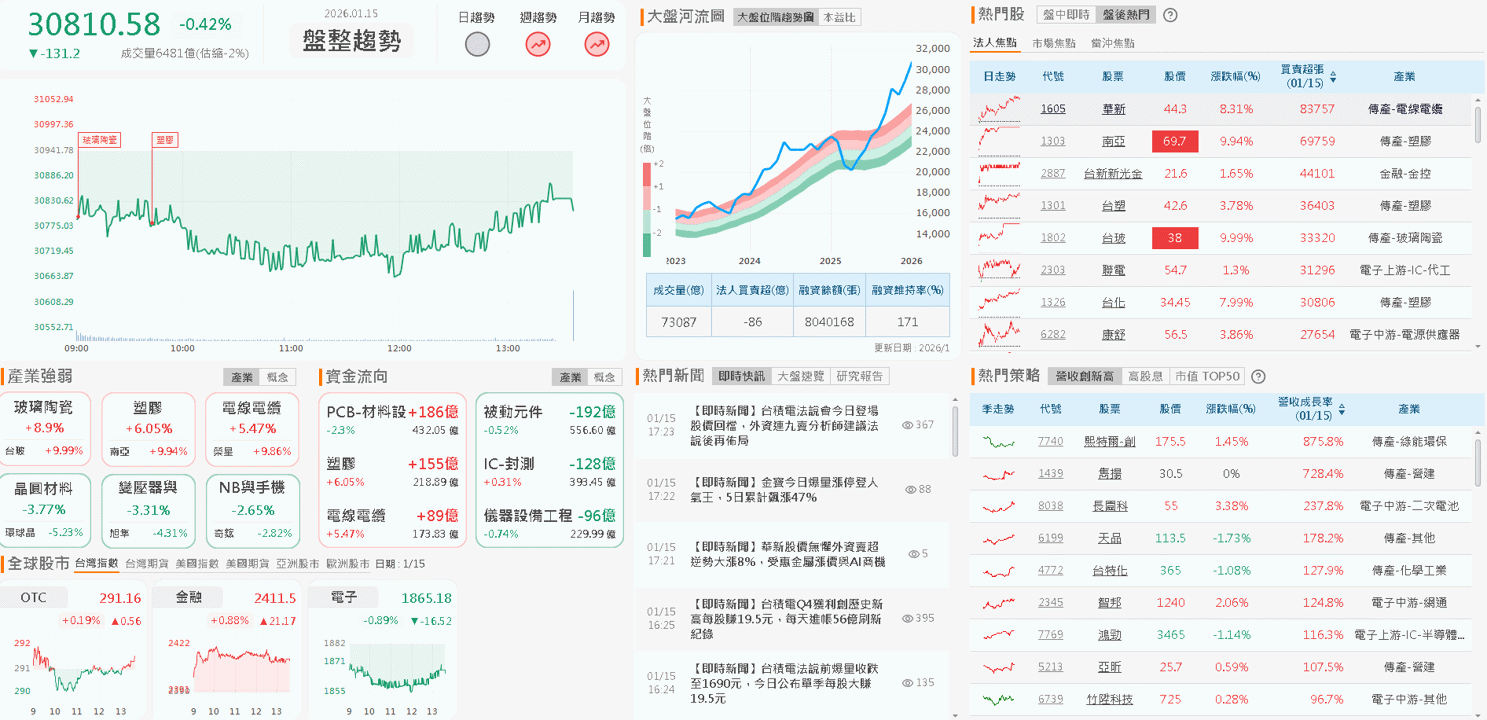Switch river chart to 大盤位階趨勢圖
The image size is (1487, 720).
coord(775,17)
